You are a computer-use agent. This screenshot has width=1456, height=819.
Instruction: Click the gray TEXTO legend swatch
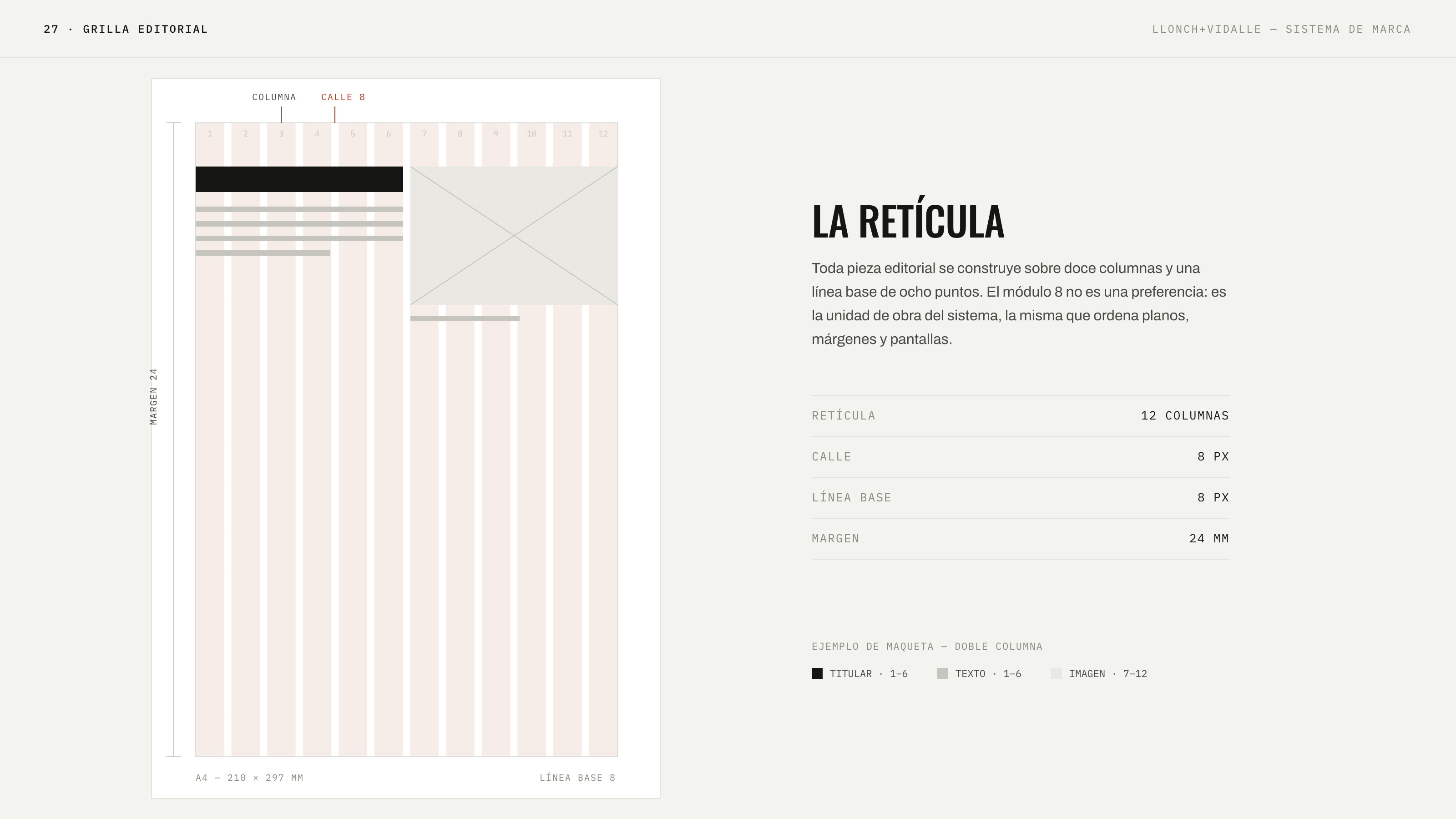tap(942, 673)
